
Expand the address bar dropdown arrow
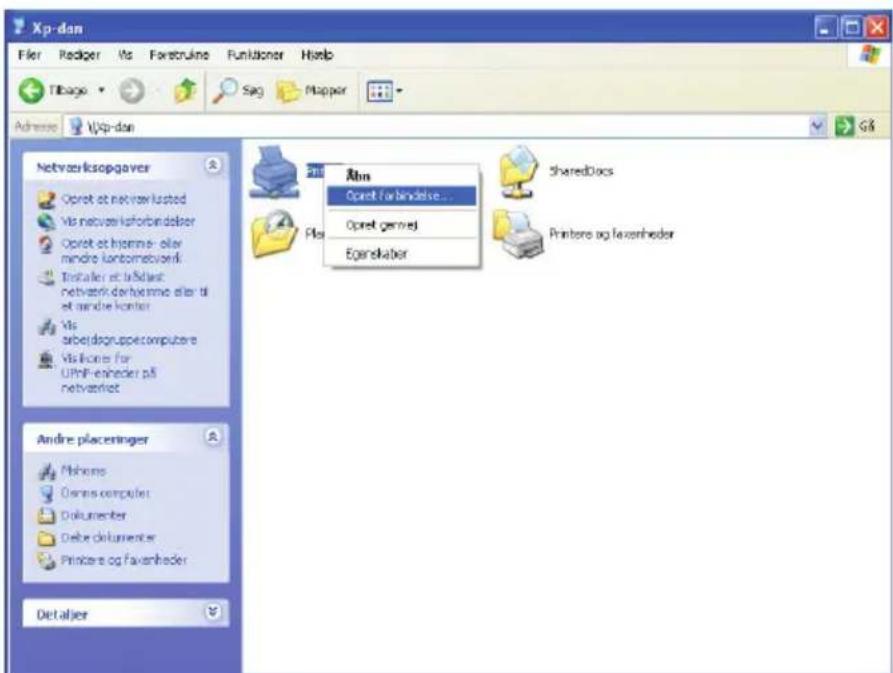tap(818, 126)
